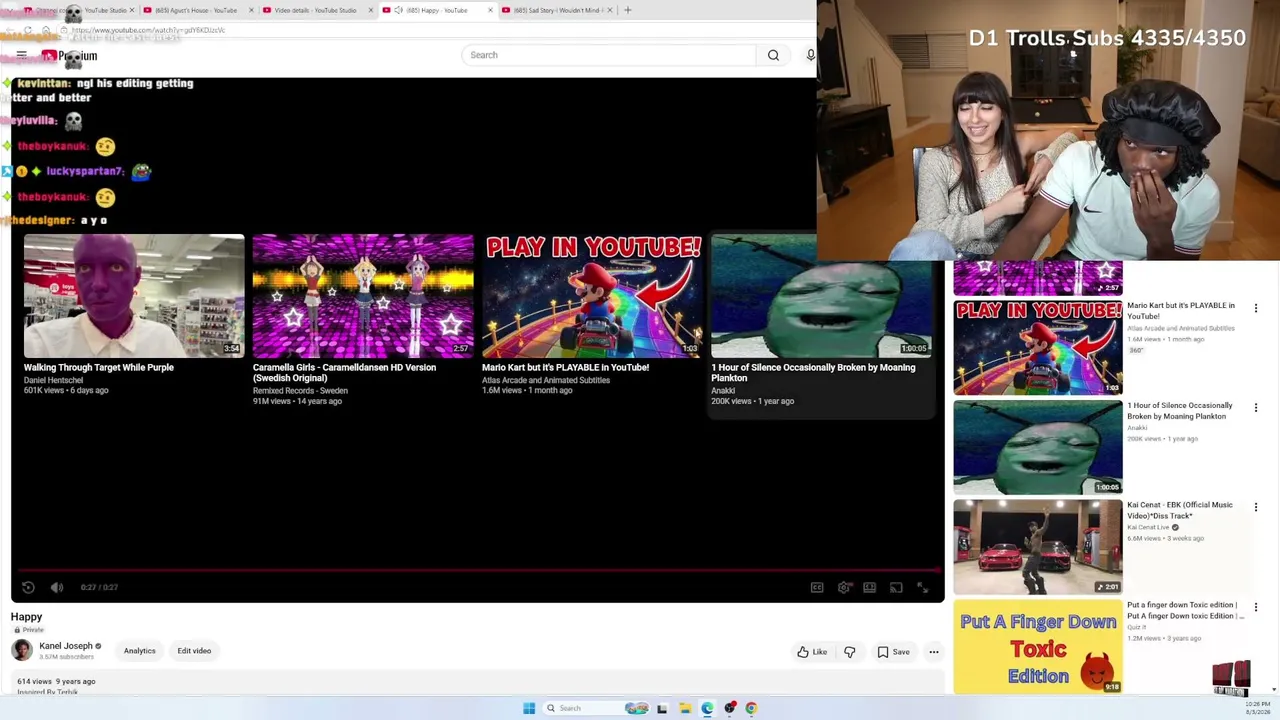The height and width of the screenshot is (720, 1280).
Task: Save the video to a playlist
Action: (x=893, y=652)
